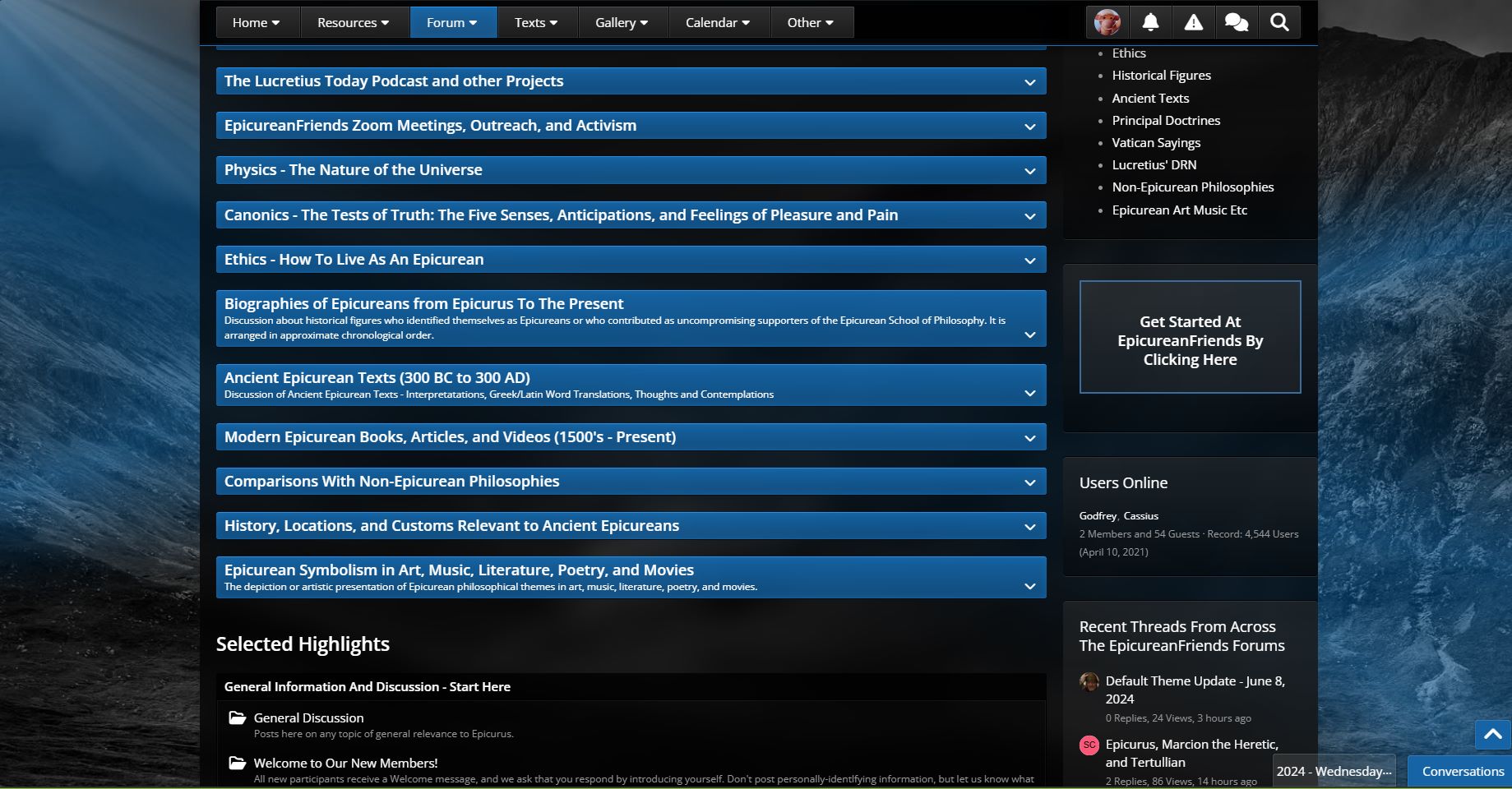Viewport: 1512px width, 789px height.
Task: Expand the Physics - Nature of the Universe section
Action: 1029,171
